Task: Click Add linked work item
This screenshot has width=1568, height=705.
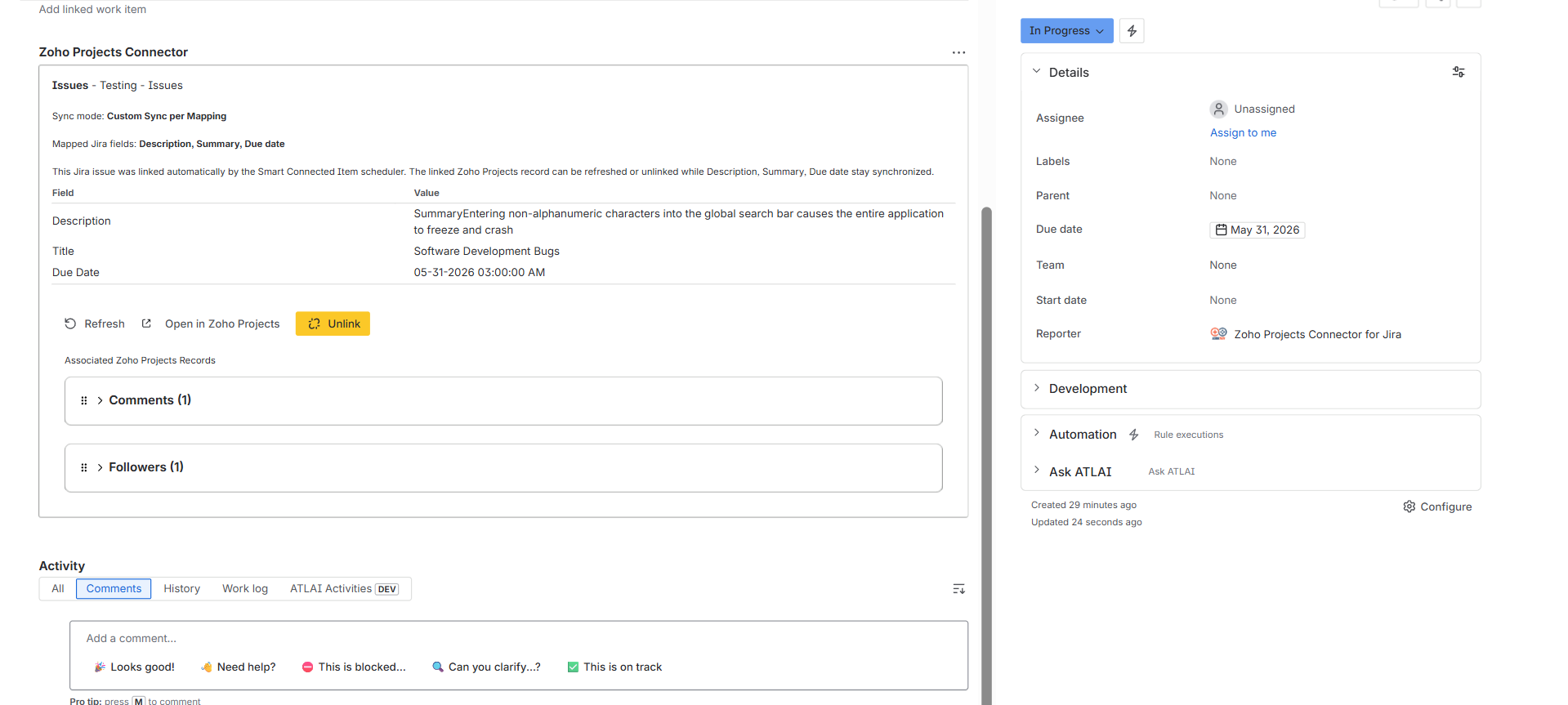Action: (x=92, y=9)
